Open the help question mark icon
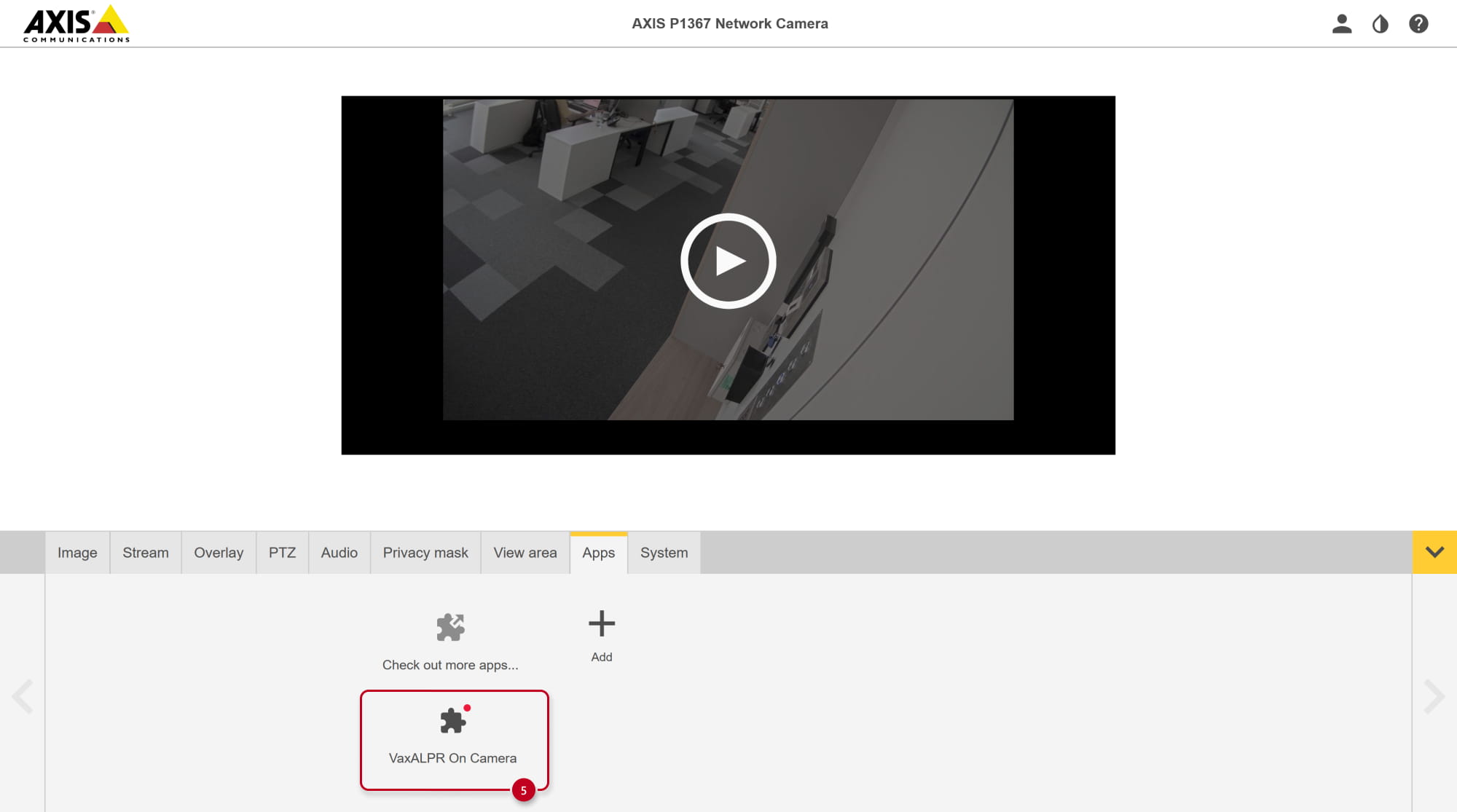 pos(1418,24)
